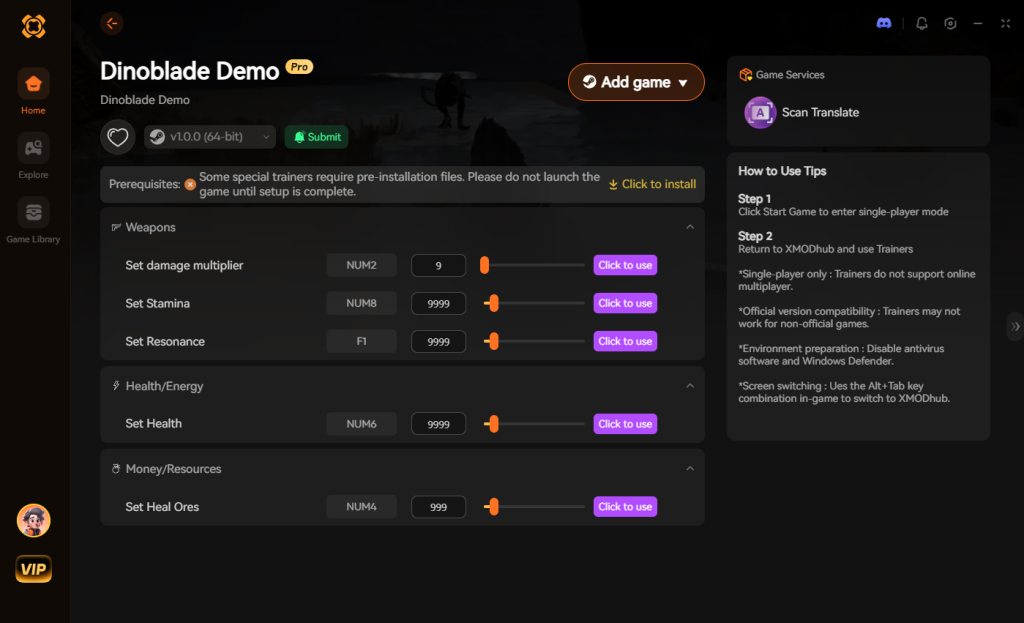This screenshot has width=1024, height=623.
Task: Click the damage multiplier slider handle
Action: 485,265
